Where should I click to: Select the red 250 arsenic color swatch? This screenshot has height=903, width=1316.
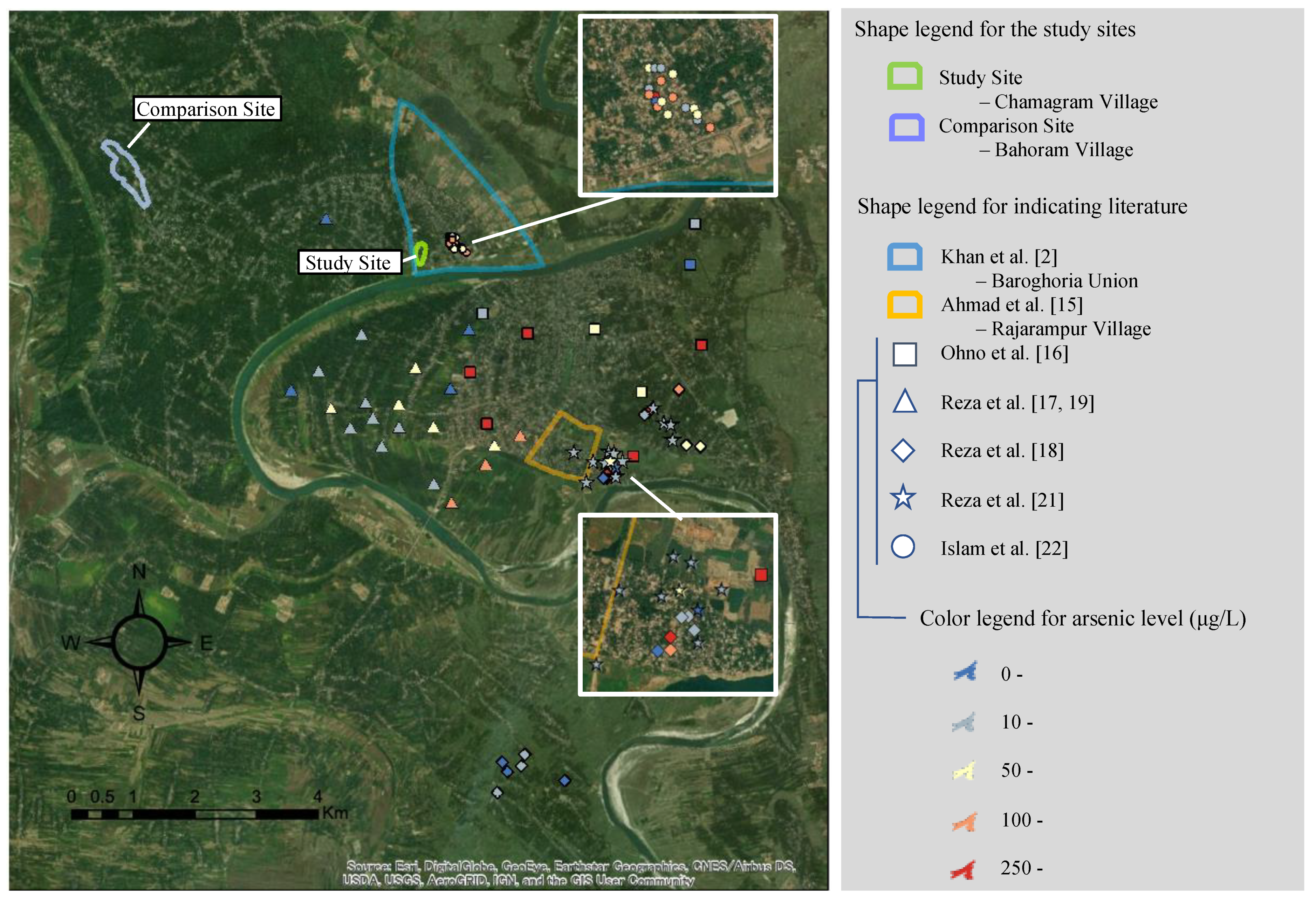964,869
